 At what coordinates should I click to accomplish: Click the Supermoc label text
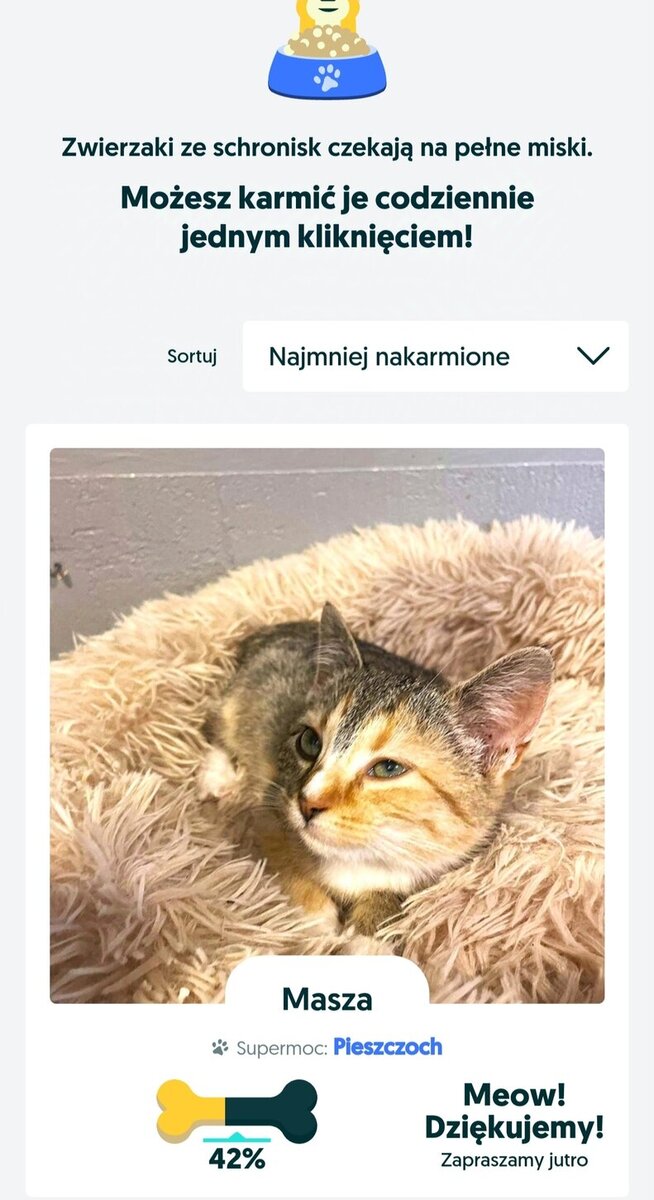coord(282,1048)
